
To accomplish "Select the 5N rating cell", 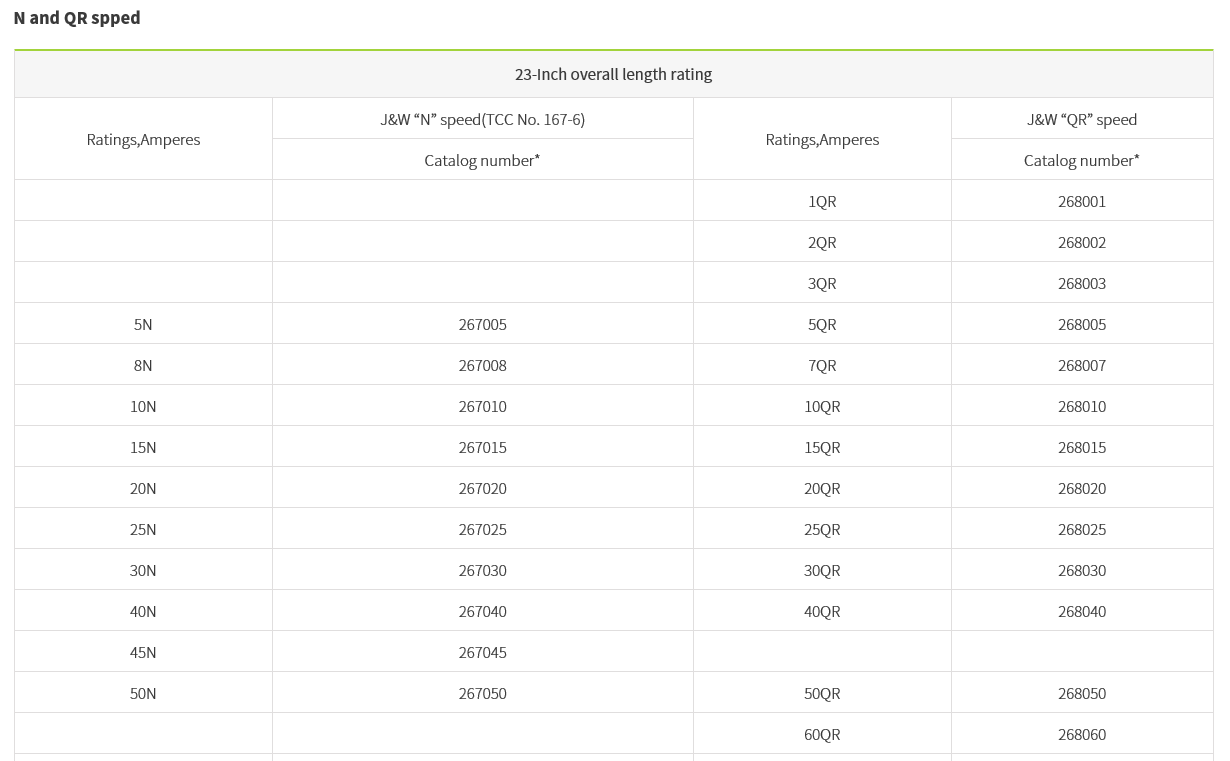I will pyautogui.click(x=143, y=324).
